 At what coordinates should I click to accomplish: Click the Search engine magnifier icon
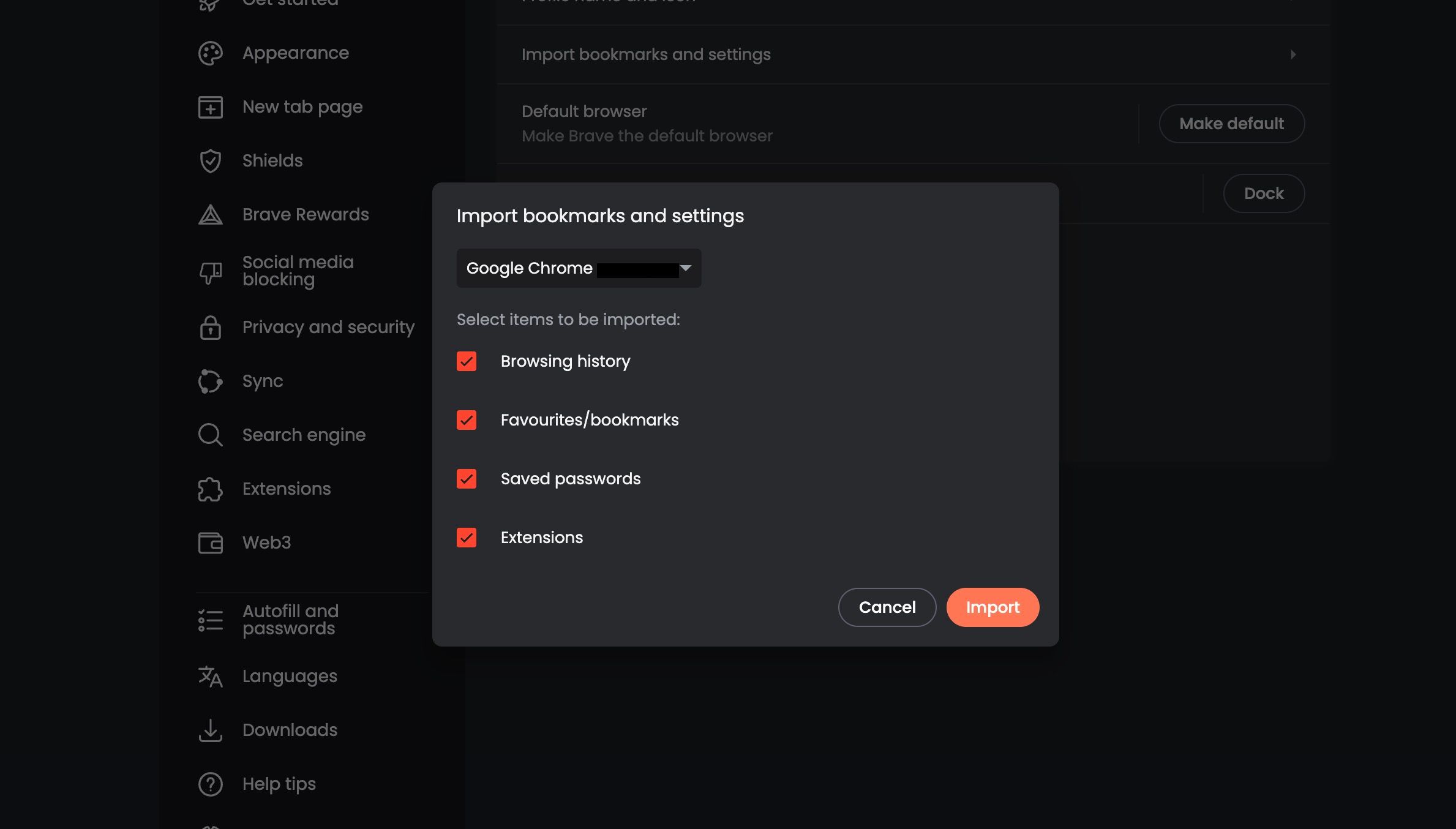[209, 435]
